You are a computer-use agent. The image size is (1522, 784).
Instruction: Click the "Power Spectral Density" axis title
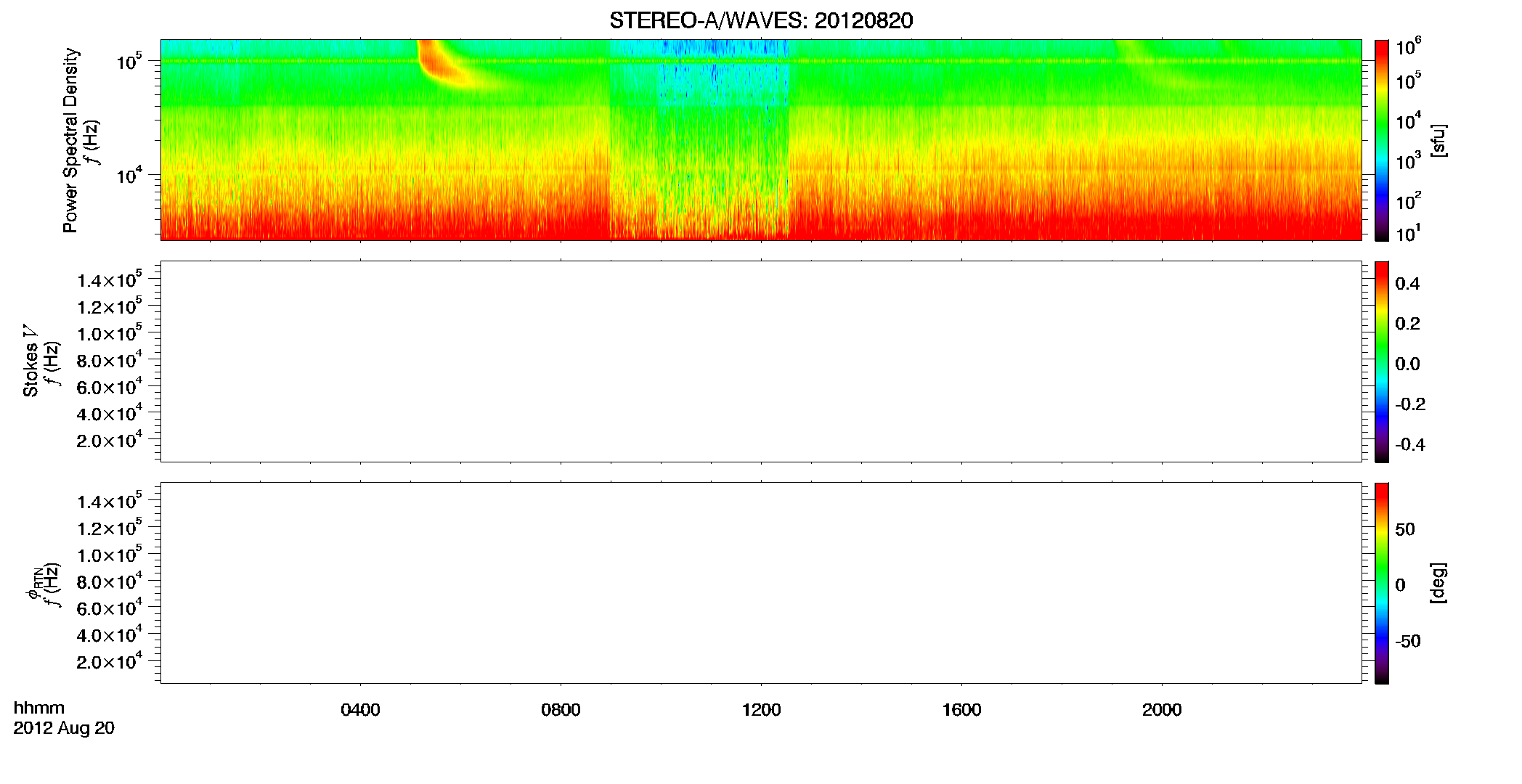[x=70, y=140]
